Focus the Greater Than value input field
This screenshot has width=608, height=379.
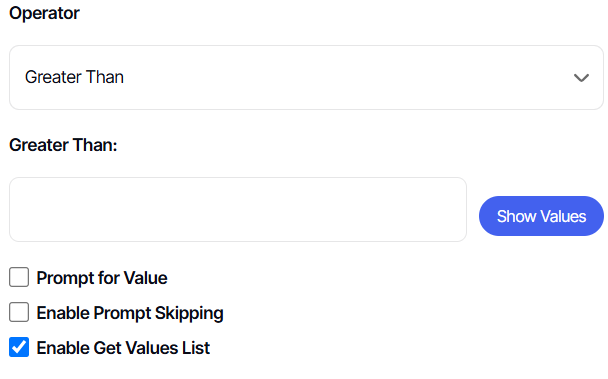(x=238, y=209)
